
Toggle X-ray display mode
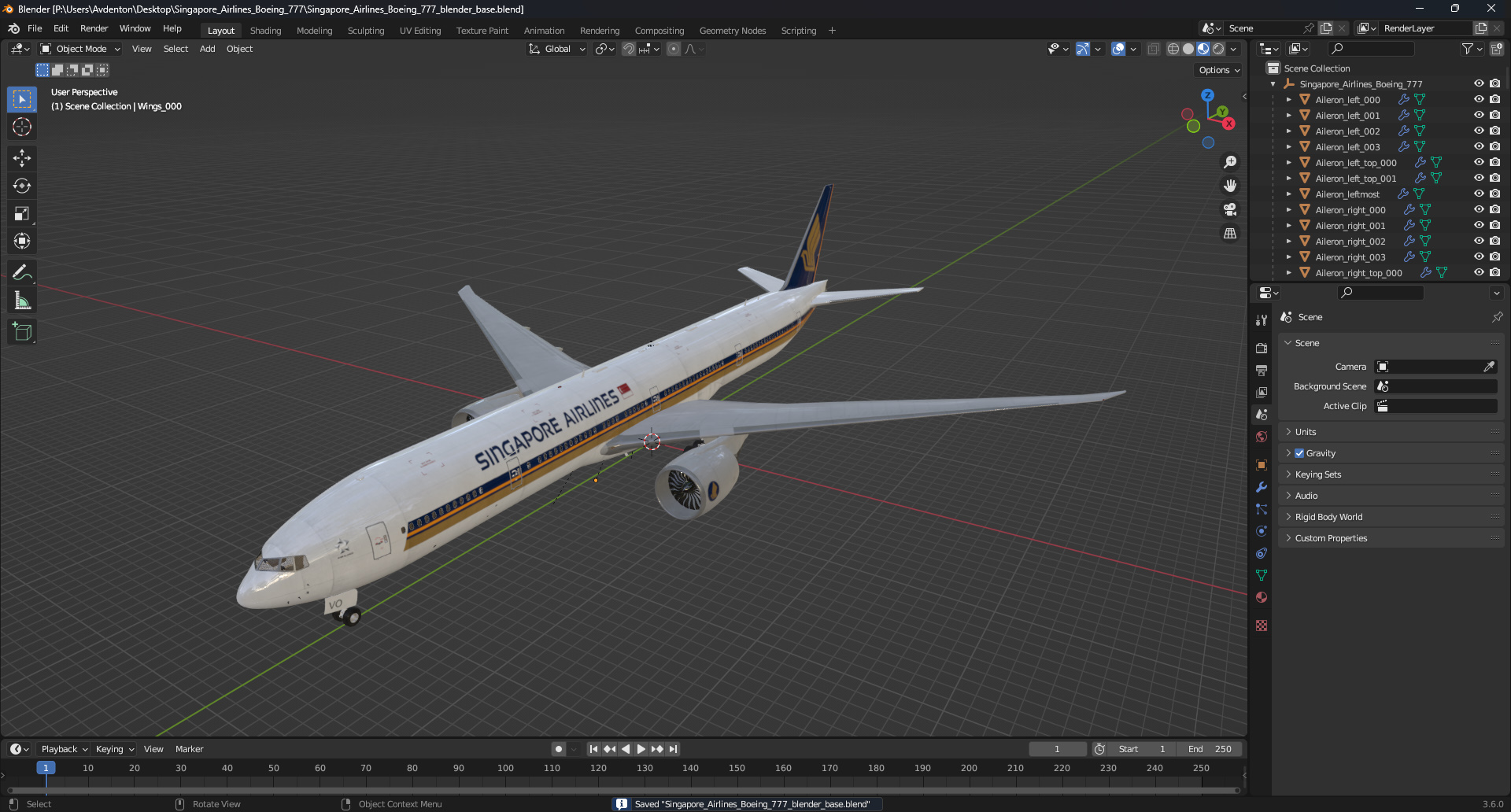point(1154,49)
